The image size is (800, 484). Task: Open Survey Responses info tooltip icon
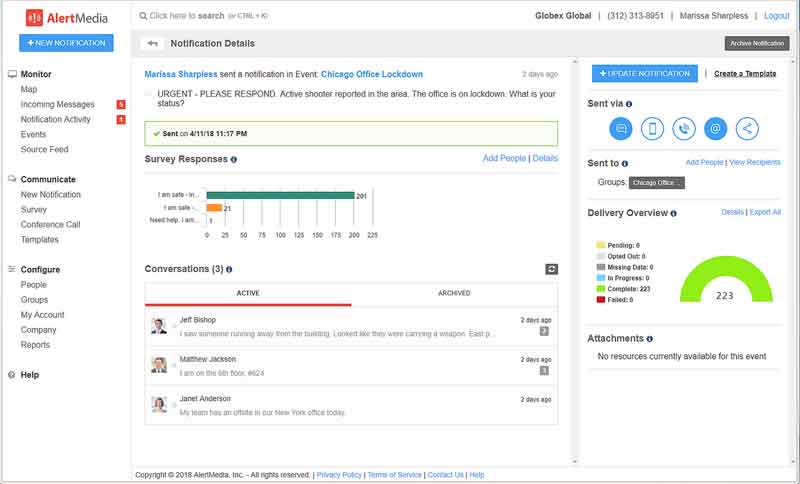(x=234, y=160)
